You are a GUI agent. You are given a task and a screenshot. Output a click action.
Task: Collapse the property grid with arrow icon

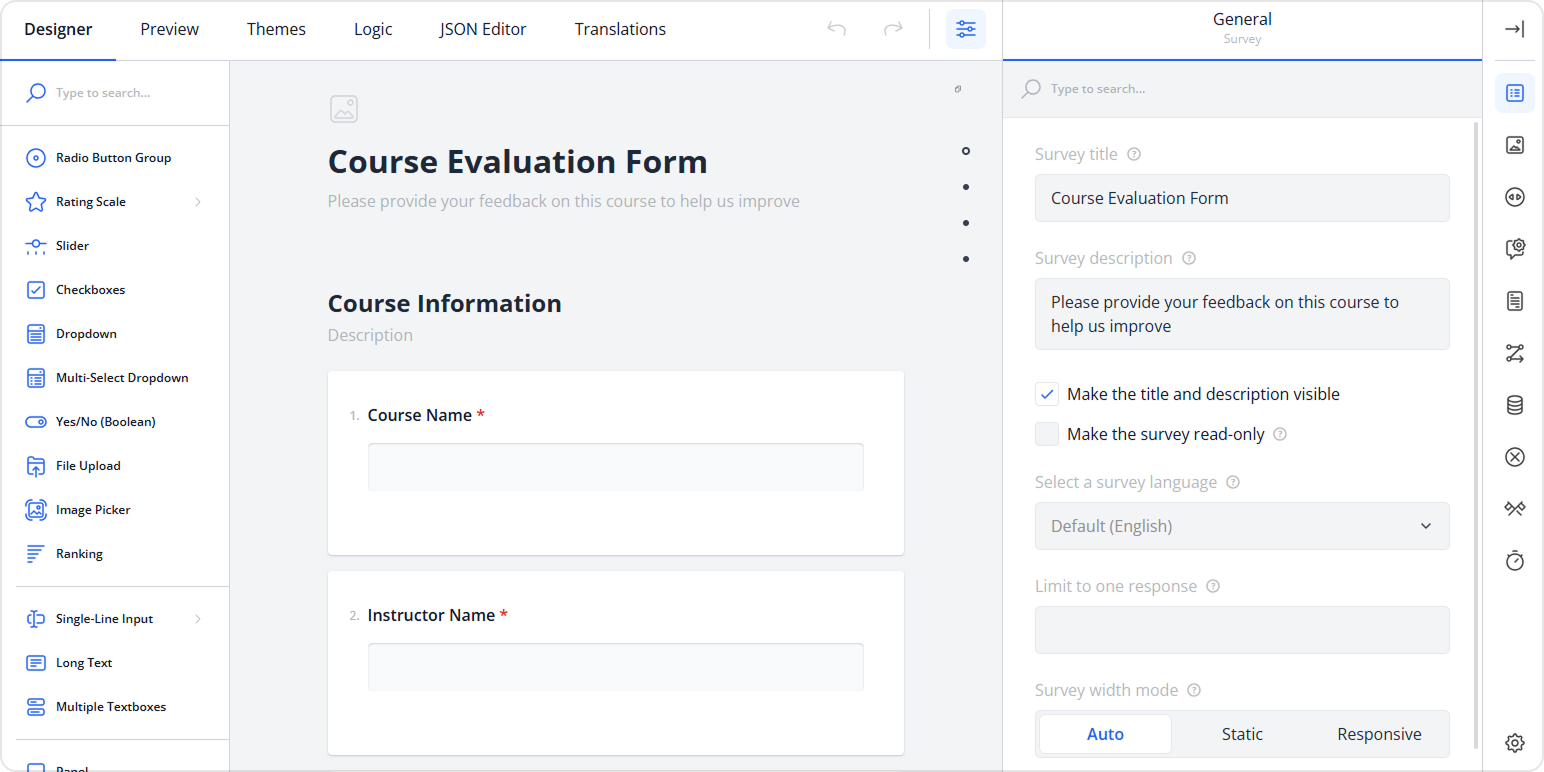1514,29
